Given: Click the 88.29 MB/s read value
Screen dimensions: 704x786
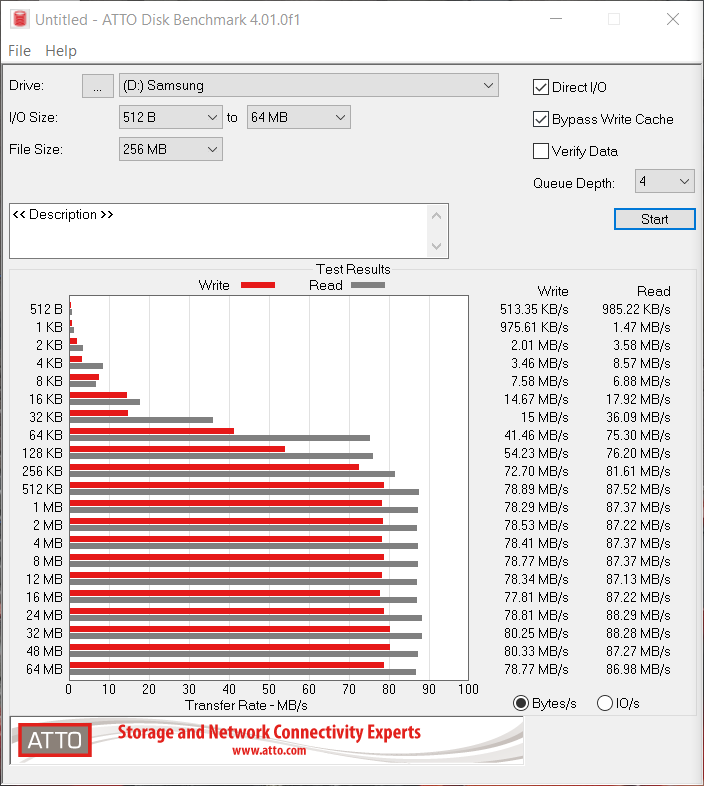Looking at the screenshot, I should coord(638,616).
